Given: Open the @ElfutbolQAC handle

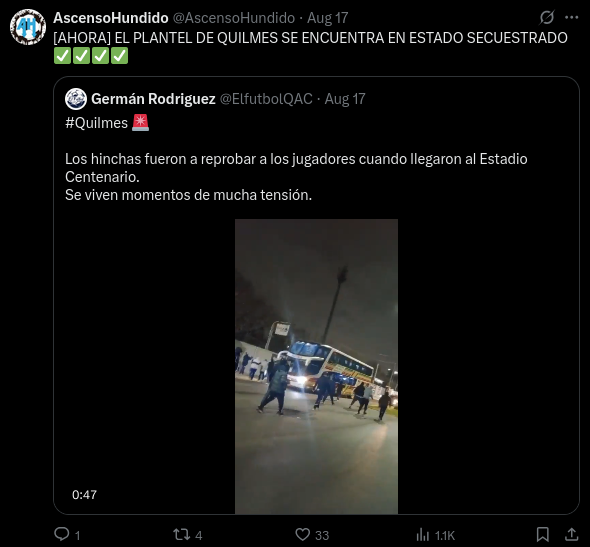Looking at the screenshot, I should pyautogui.click(x=266, y=99).
